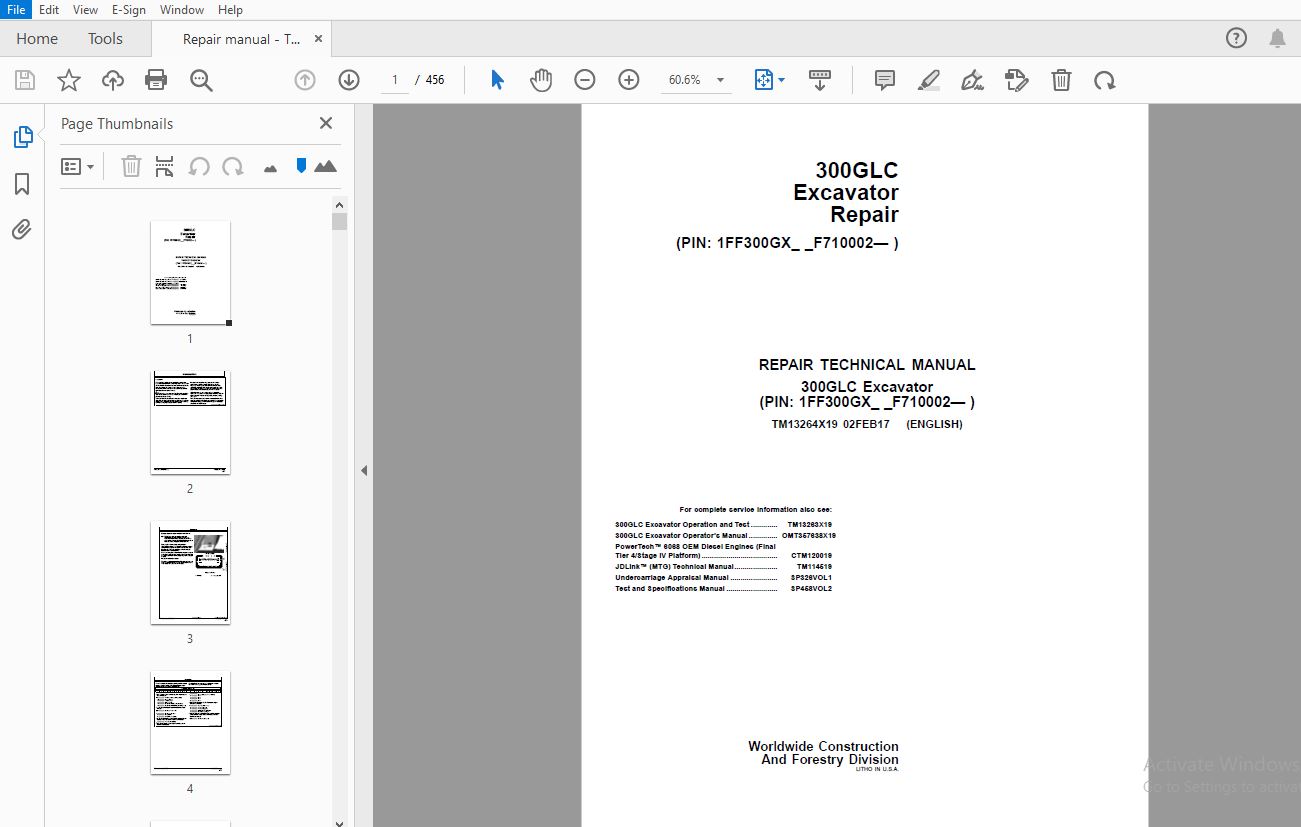This screenshot has height=827, width=1301.
Task: Click the print pages icon in thumbnails panel
Action: pyautogui.click(x=165, y=166)
